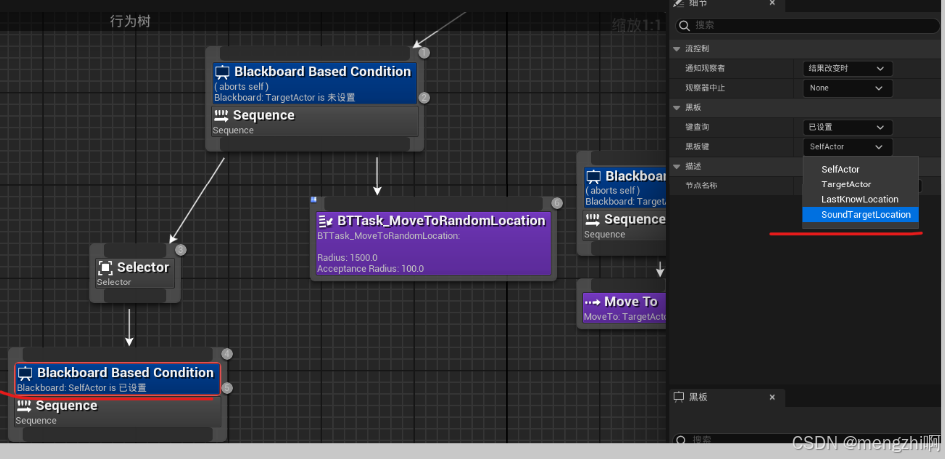Click the 细节 tab pencil icon
The image size is (945, 459).
(678, 3)
